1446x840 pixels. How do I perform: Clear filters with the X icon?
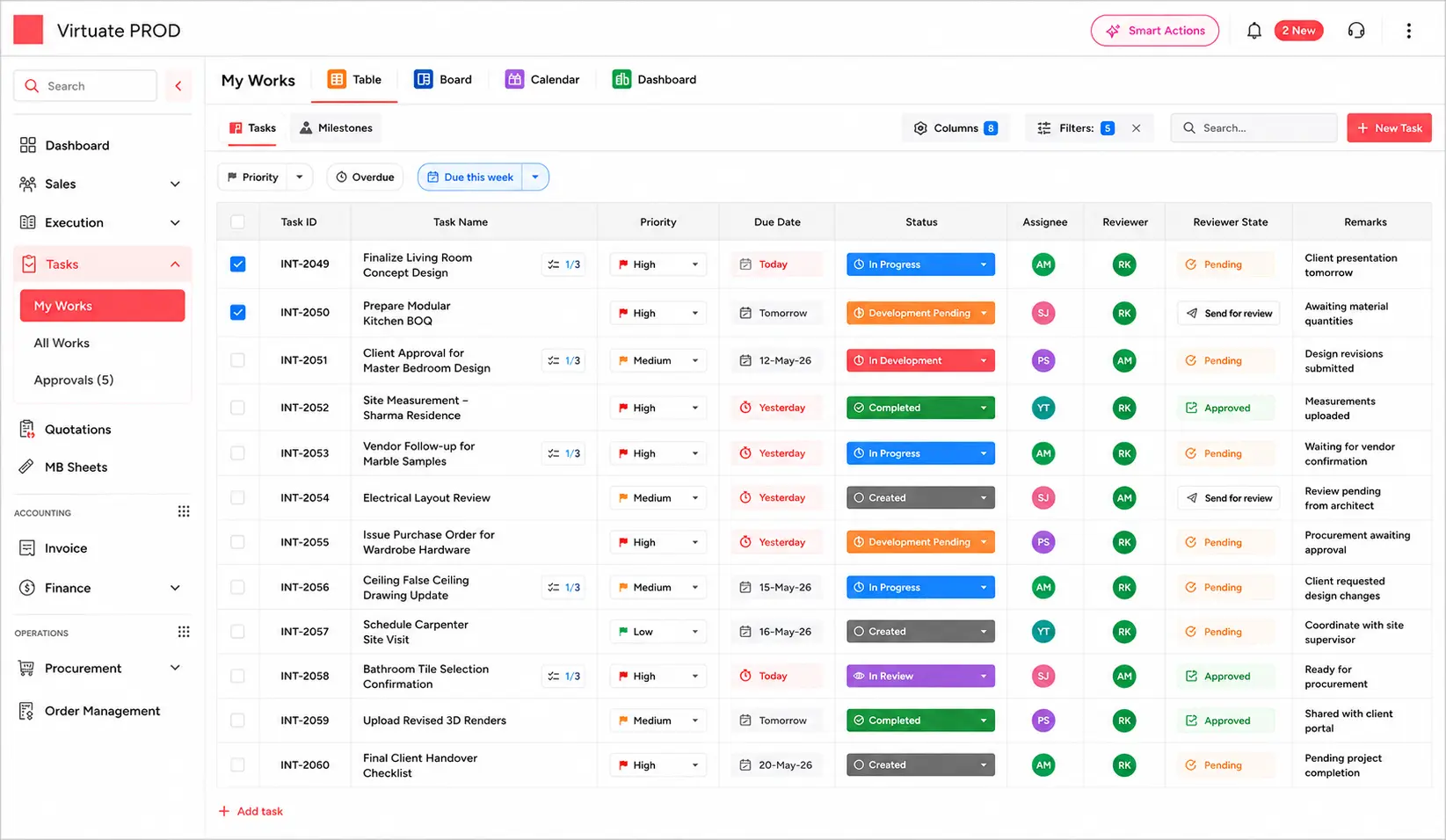(1136, 128)
